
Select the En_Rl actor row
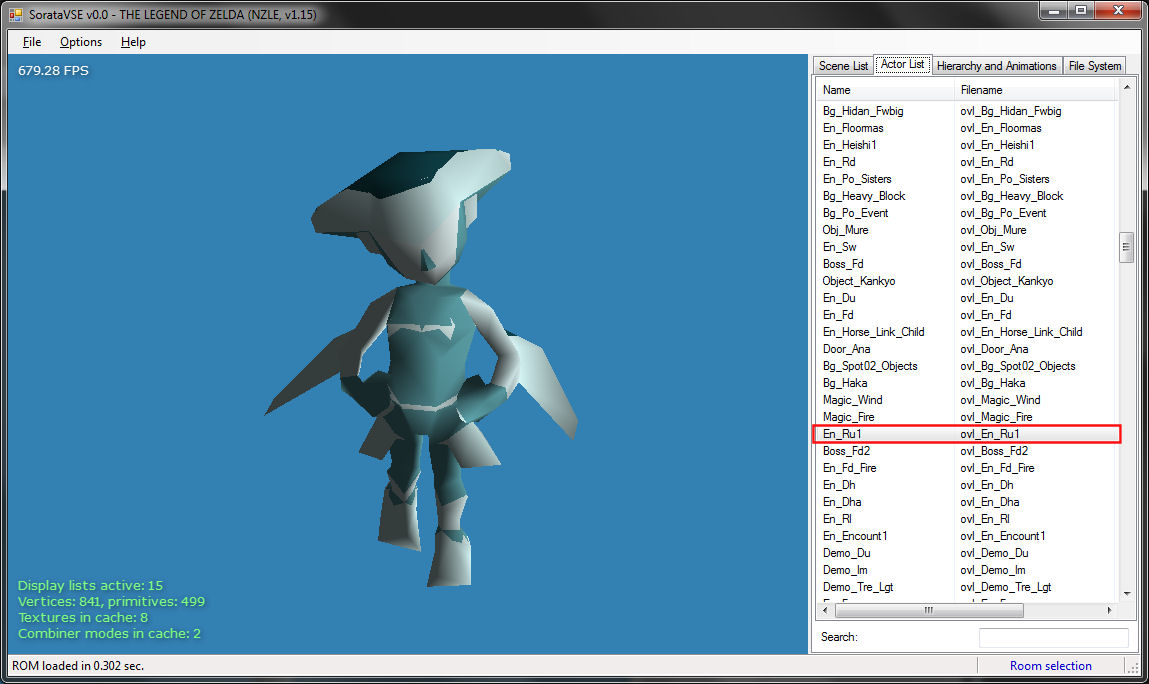pyautogui.click(x=967, y=519)
